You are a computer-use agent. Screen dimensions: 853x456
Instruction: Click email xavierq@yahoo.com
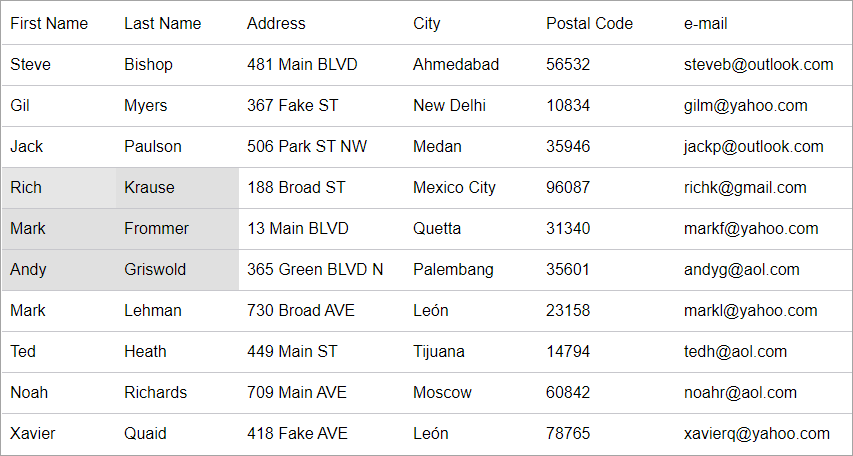point(756,434)
